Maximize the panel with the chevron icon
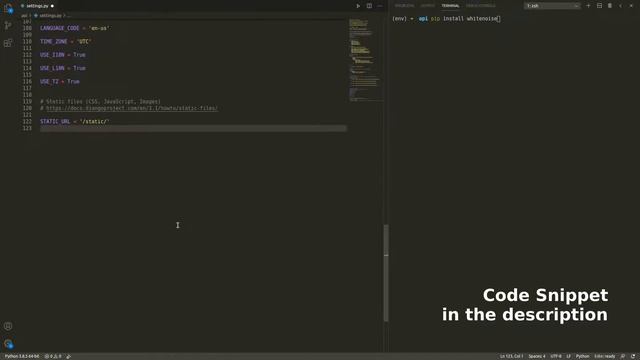This screenshot has height=360, width=640. click(x=620, y=6)
